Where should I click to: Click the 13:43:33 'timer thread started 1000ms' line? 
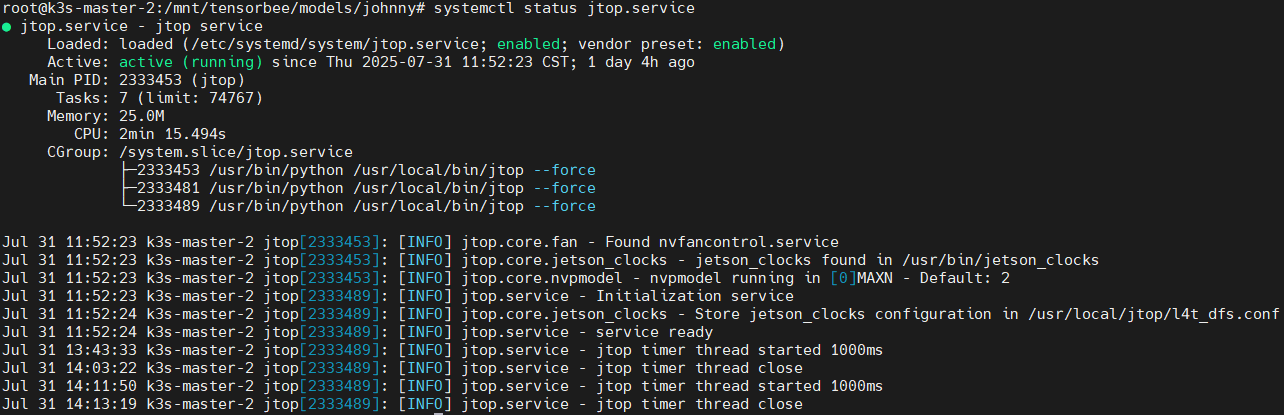pyautogui.click(x=443, y=350)
